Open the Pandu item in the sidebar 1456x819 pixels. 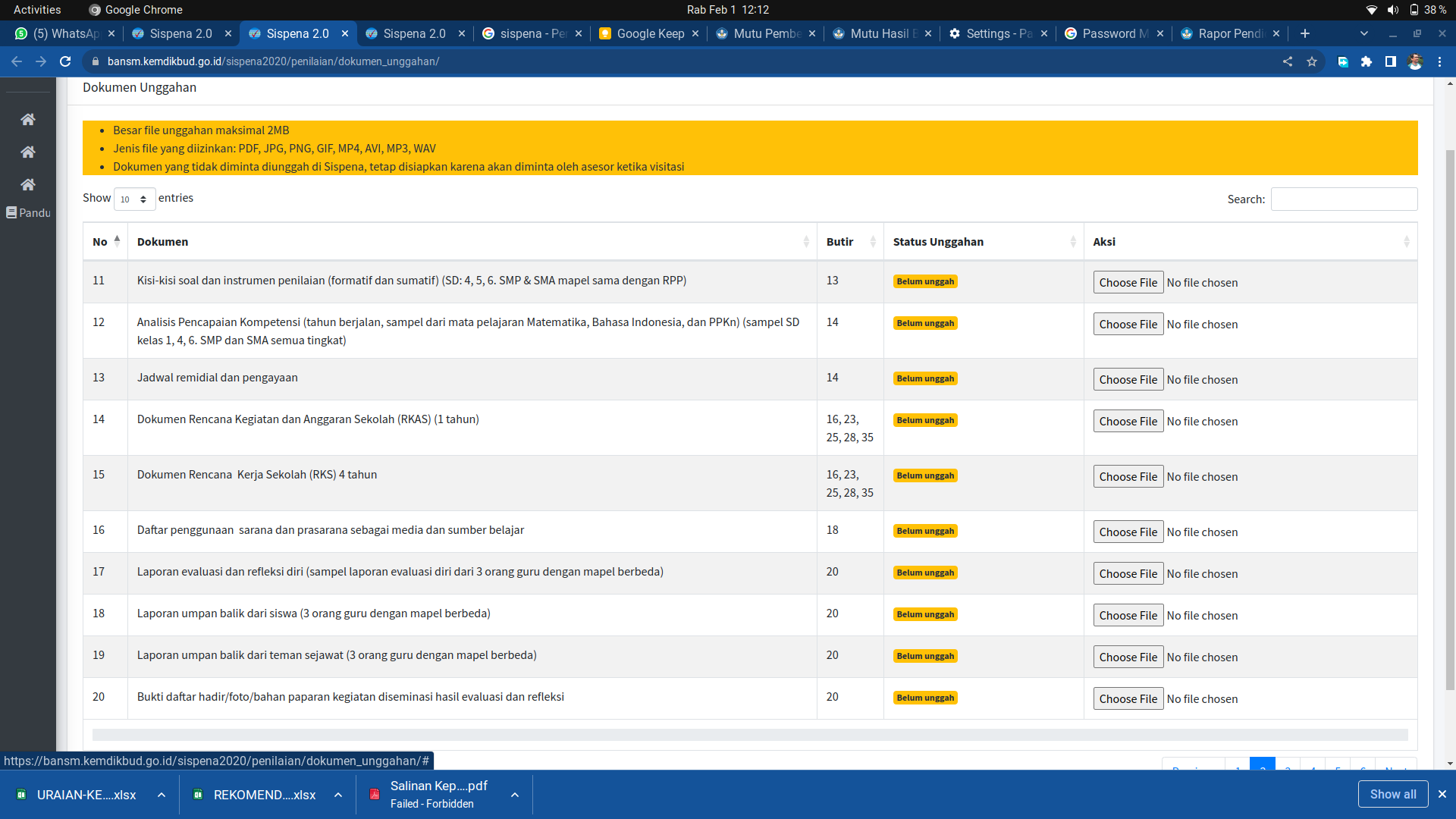pos(28,212)
